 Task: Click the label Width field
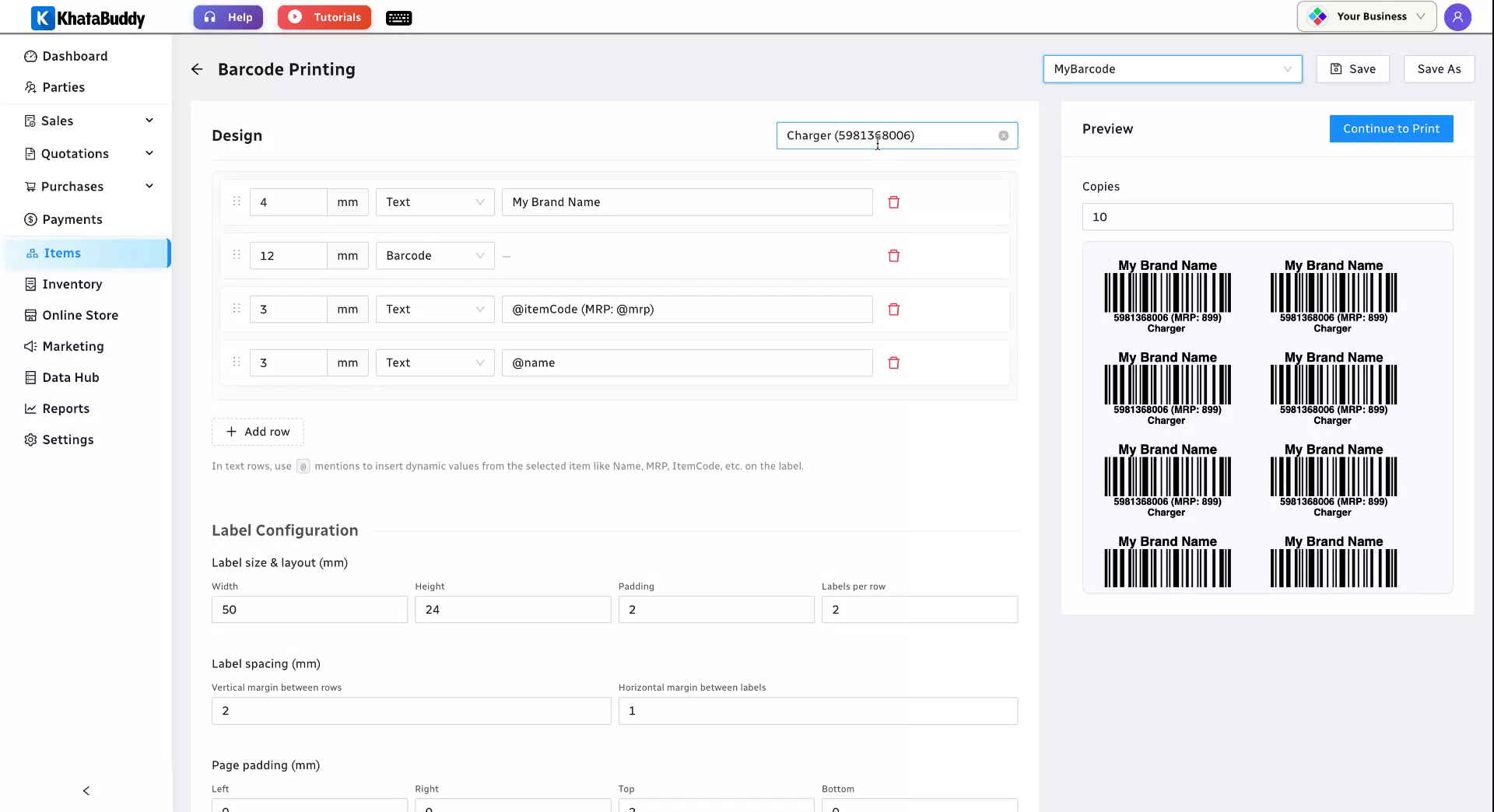(309, 610)
